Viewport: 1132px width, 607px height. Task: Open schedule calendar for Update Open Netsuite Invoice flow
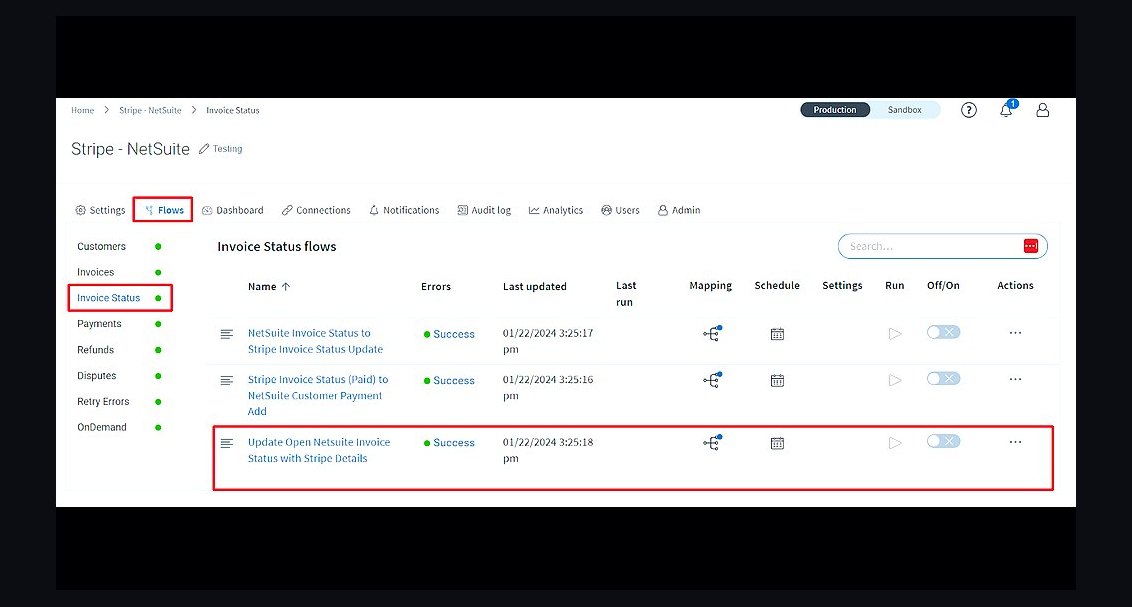777,443
